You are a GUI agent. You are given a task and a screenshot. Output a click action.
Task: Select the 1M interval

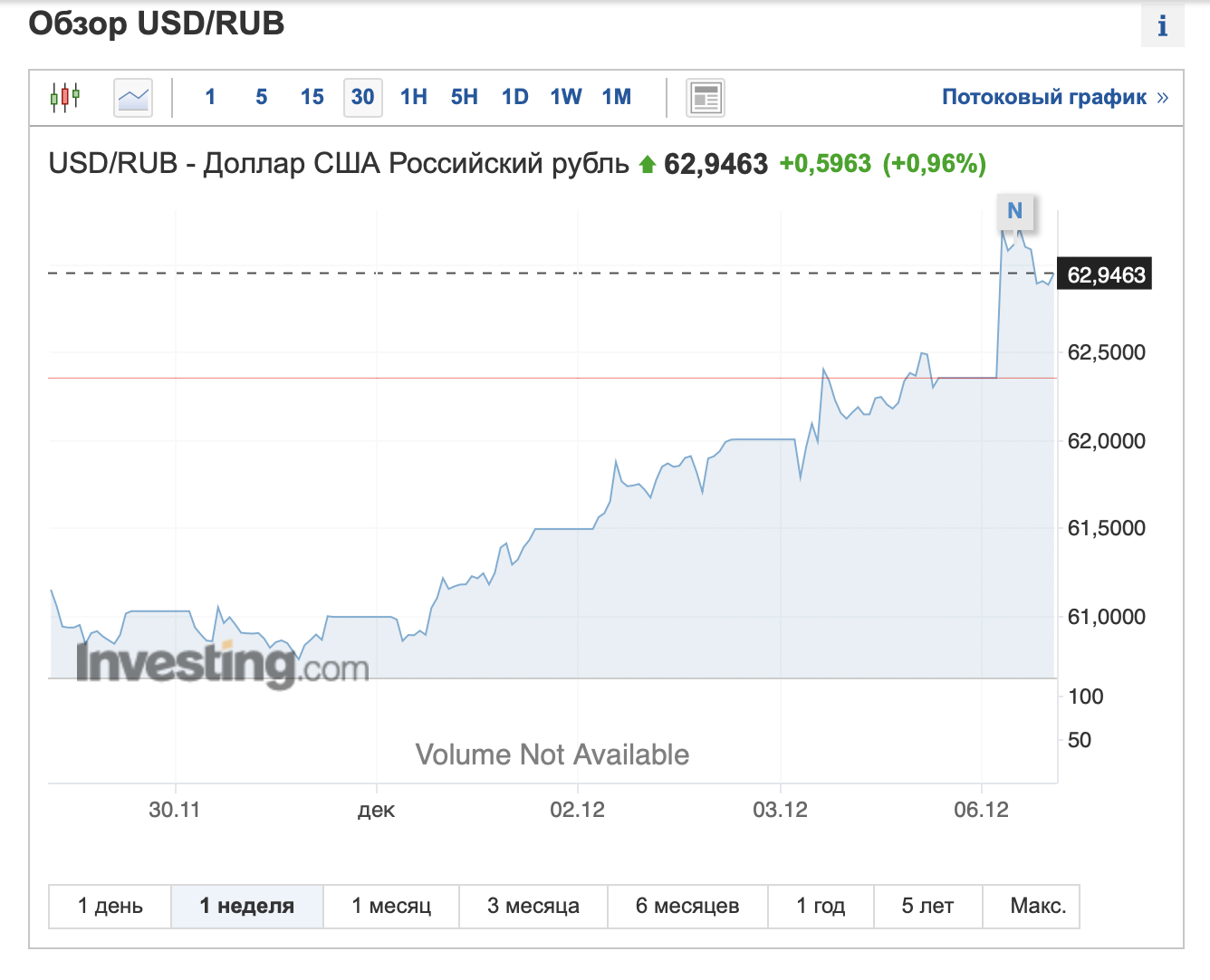pos(617,97)
